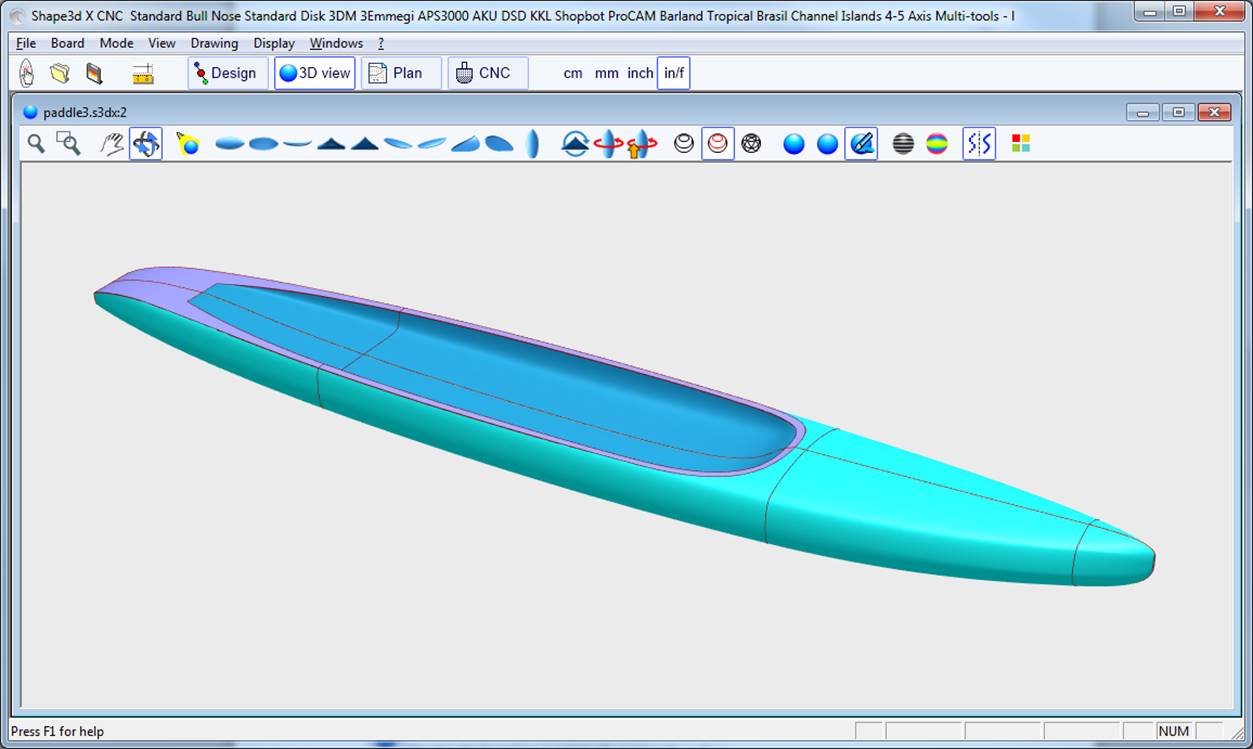This screenshot has height=749, width=1253.
Task: Open the CNC mode
Action: [x=486, y=73]
